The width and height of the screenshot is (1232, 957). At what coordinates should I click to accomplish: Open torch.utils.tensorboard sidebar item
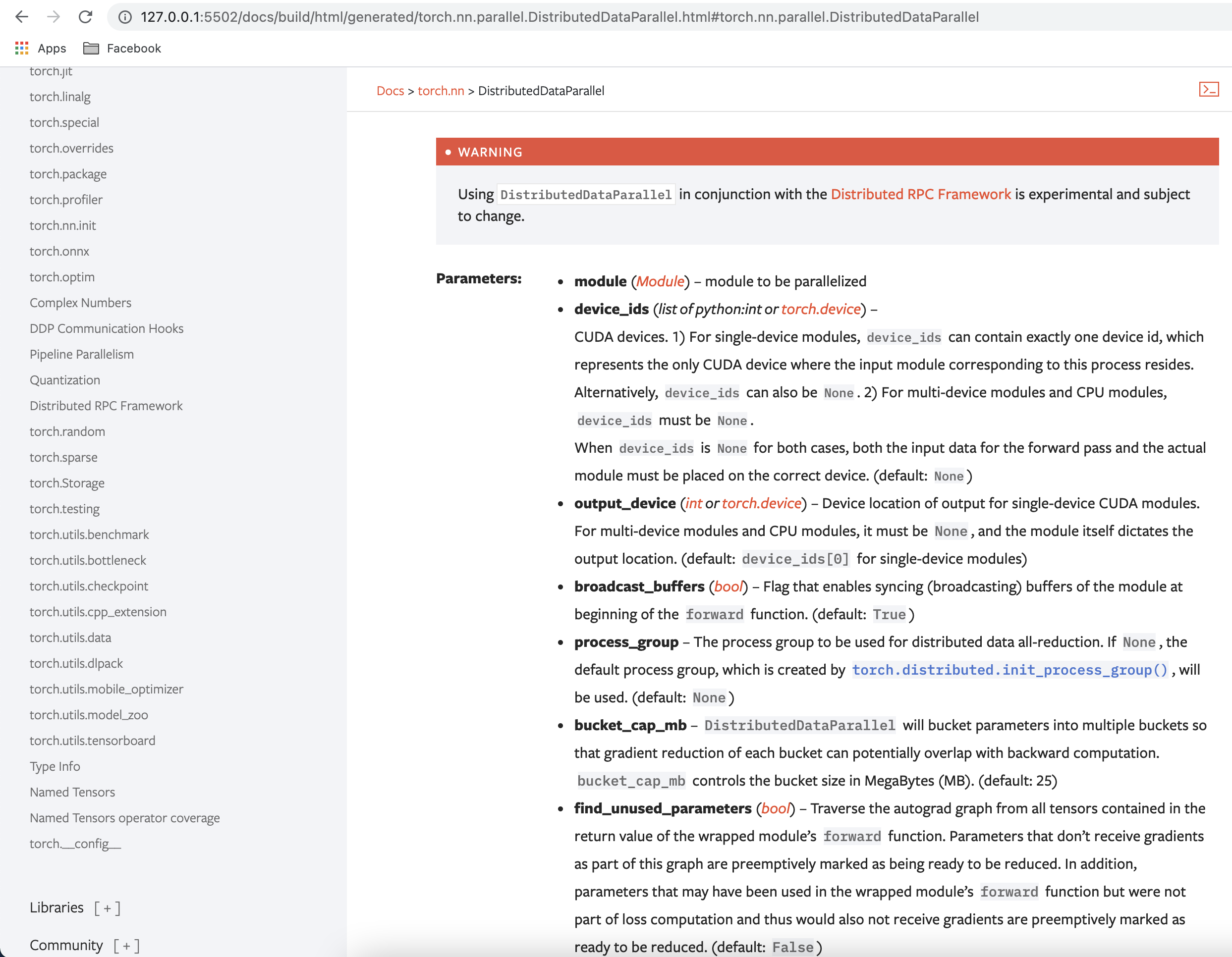[93, 741]
